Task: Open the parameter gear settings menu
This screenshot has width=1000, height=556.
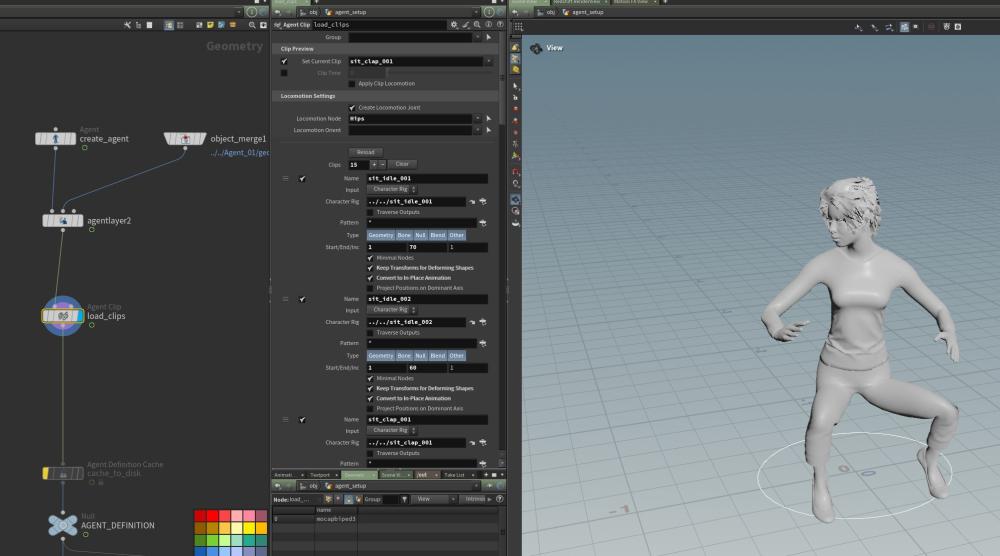Action: (454, 24)
